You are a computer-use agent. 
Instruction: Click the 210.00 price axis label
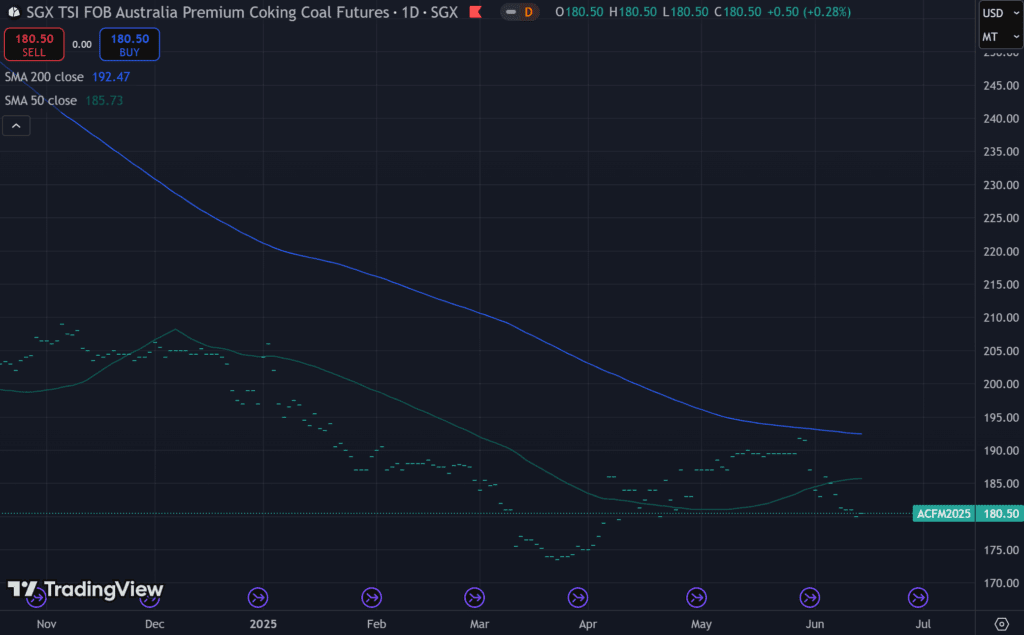tap(1000, 318)
